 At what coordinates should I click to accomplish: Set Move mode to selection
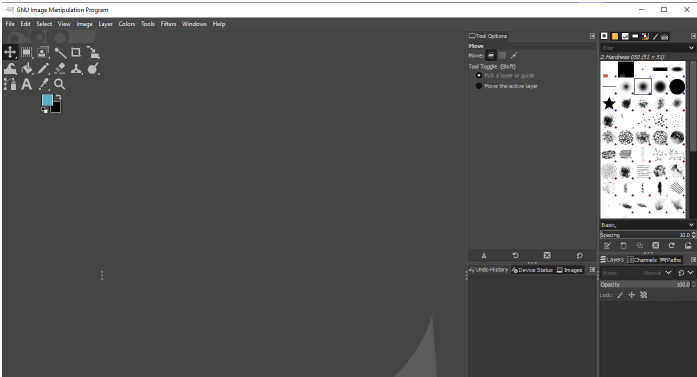pos(502,56)
